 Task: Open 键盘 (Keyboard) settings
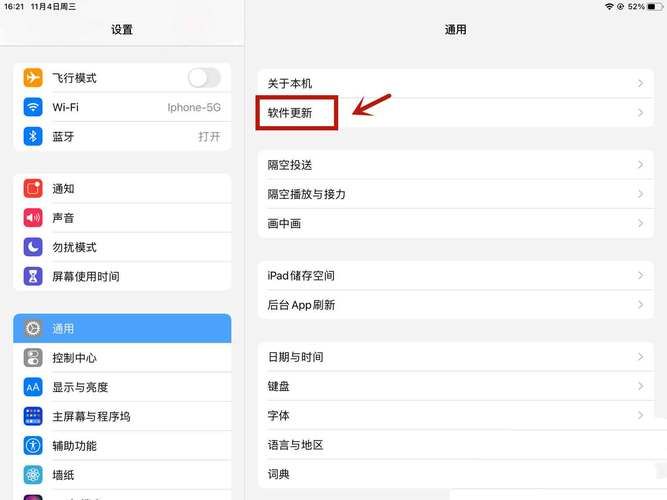coord(456,386)
